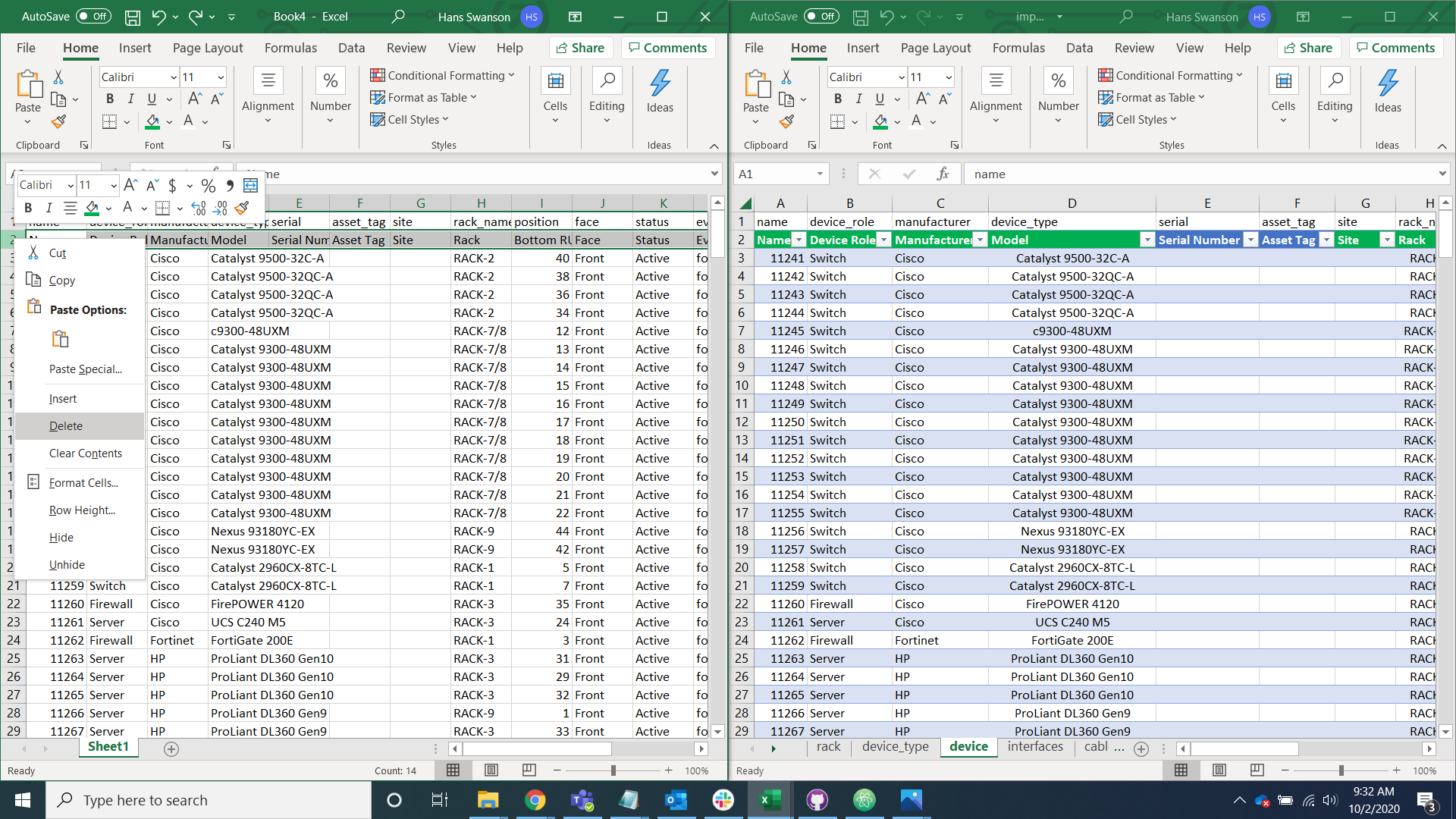Viewport: 1456px width, 819px height.
Task: Choose Paste Special from context menu
Action: [x=86, y=369]
